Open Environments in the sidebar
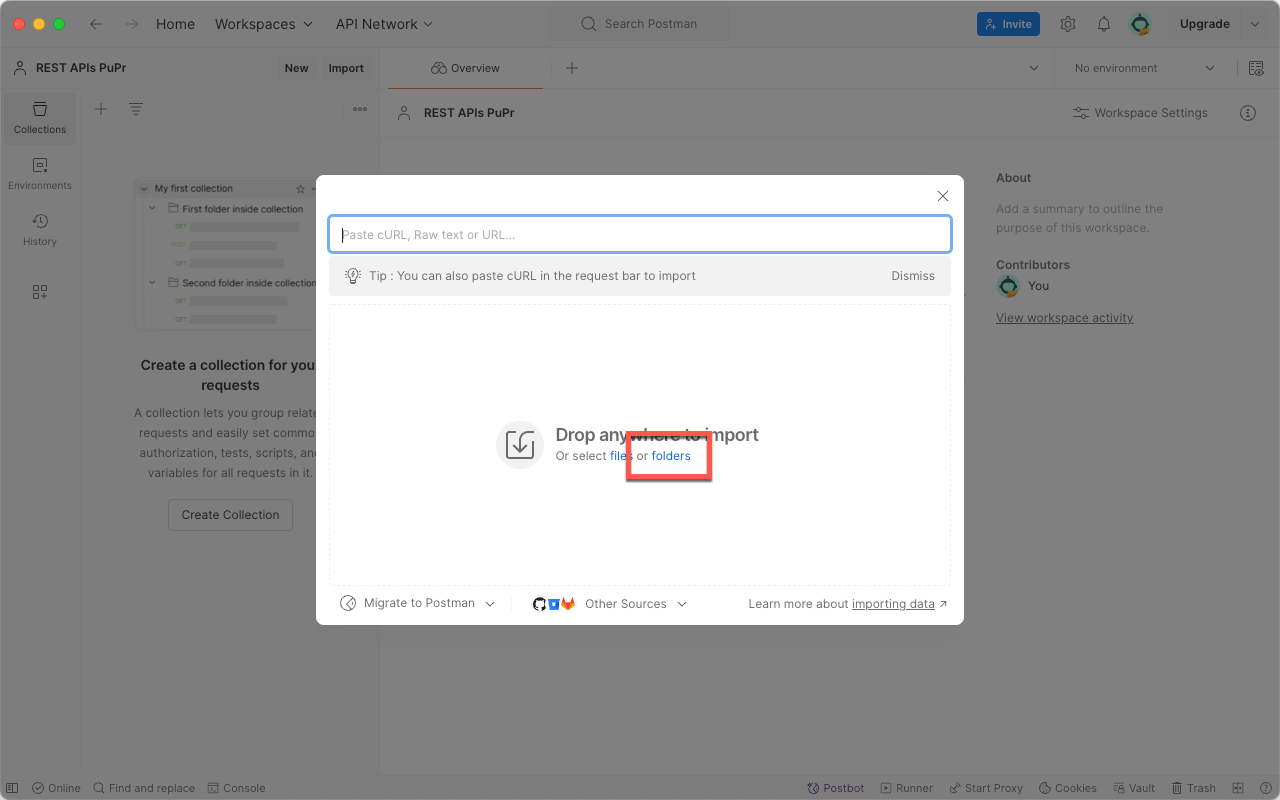This screenshot has width=1280, height=800. tap(40, 174)
